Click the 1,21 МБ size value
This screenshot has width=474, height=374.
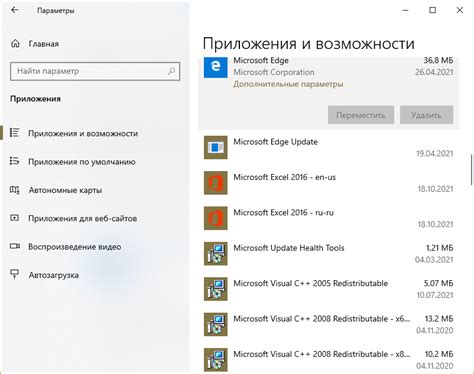tap(439, 248)
